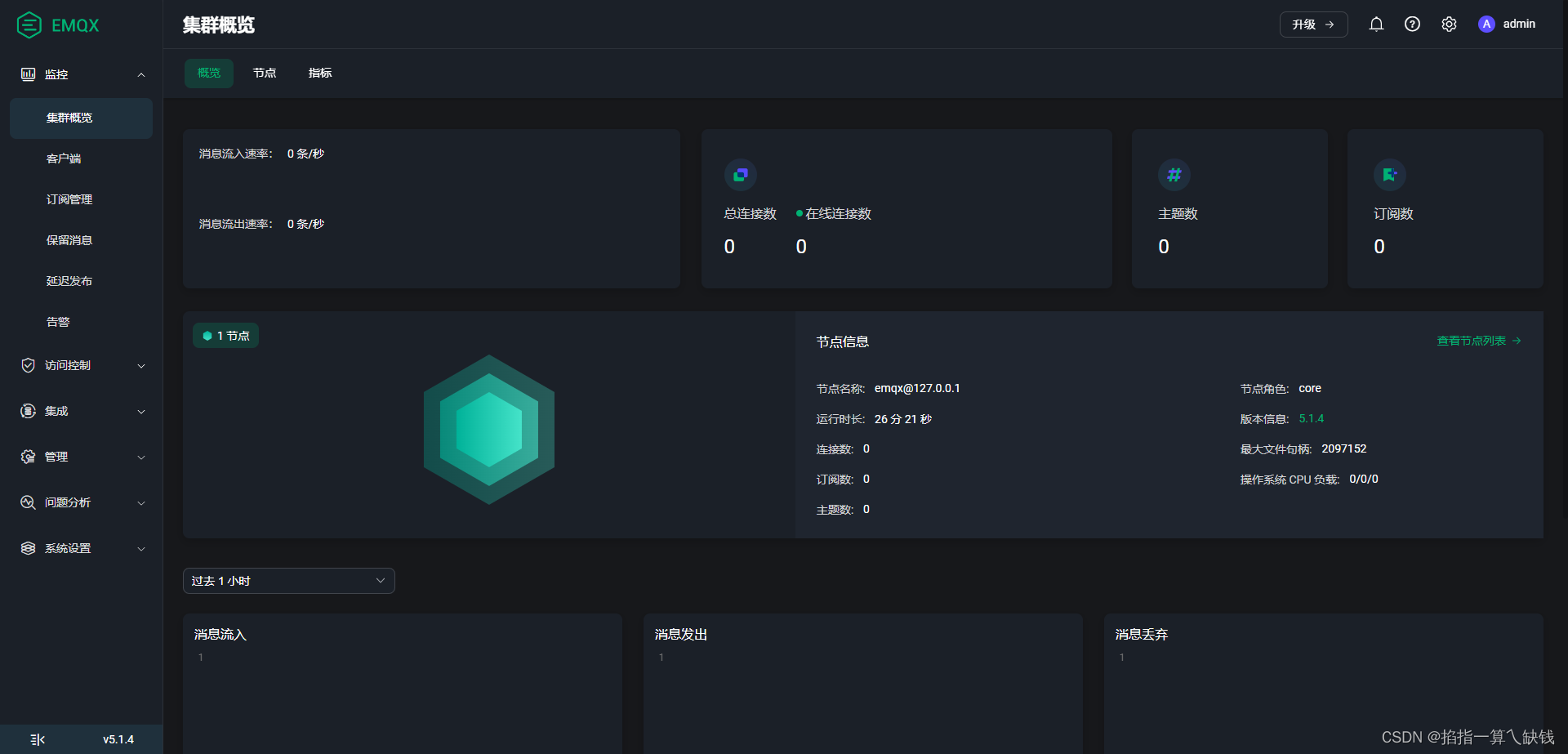Click the 集群概览 page title
The width and height of the screenshot is (1568, 754).
click(219, 25)
